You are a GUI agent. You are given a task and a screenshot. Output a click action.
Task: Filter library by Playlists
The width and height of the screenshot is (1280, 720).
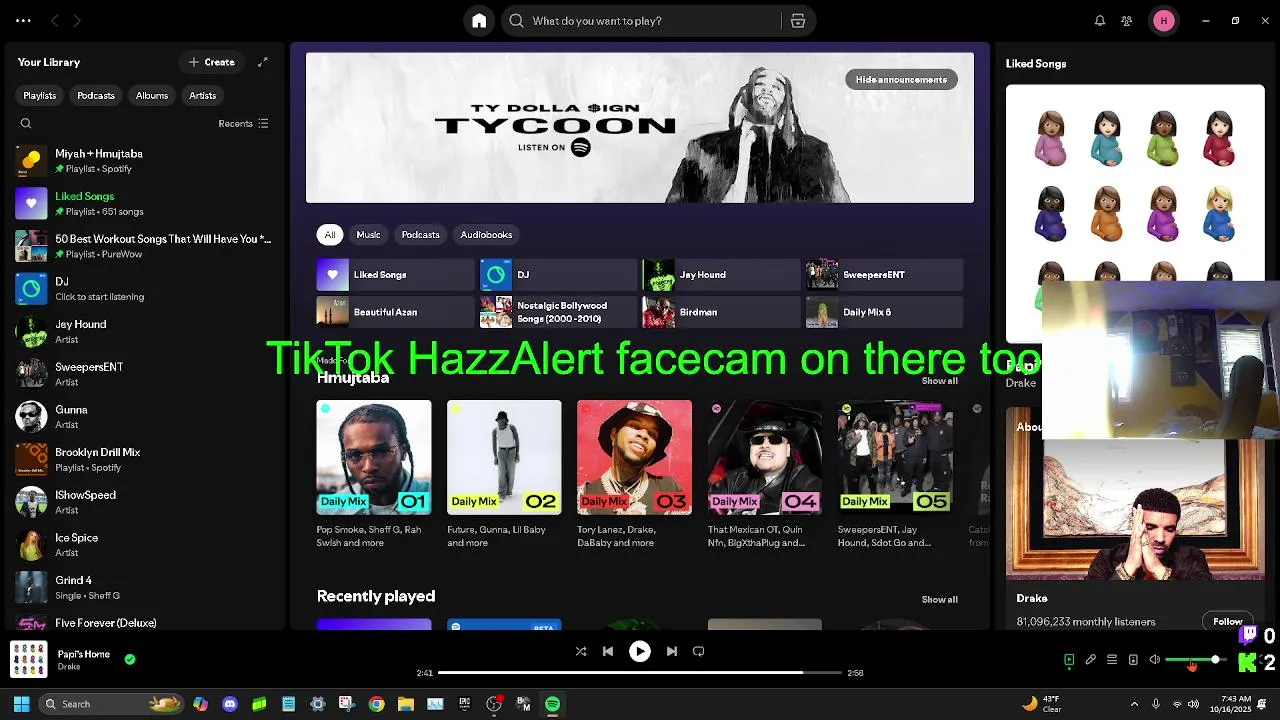(40, 96)
